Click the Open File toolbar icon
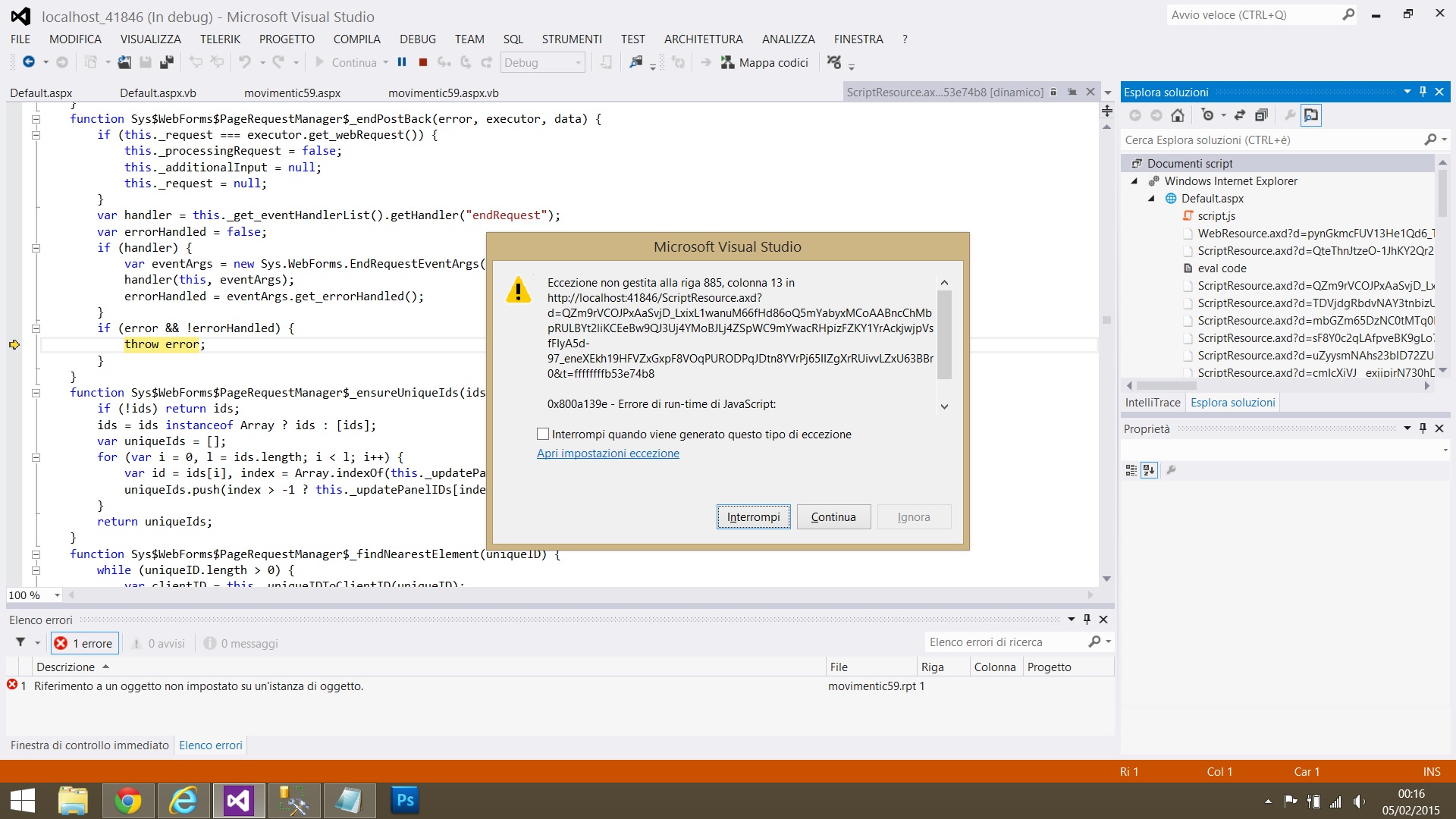 [x=124, y=62]
